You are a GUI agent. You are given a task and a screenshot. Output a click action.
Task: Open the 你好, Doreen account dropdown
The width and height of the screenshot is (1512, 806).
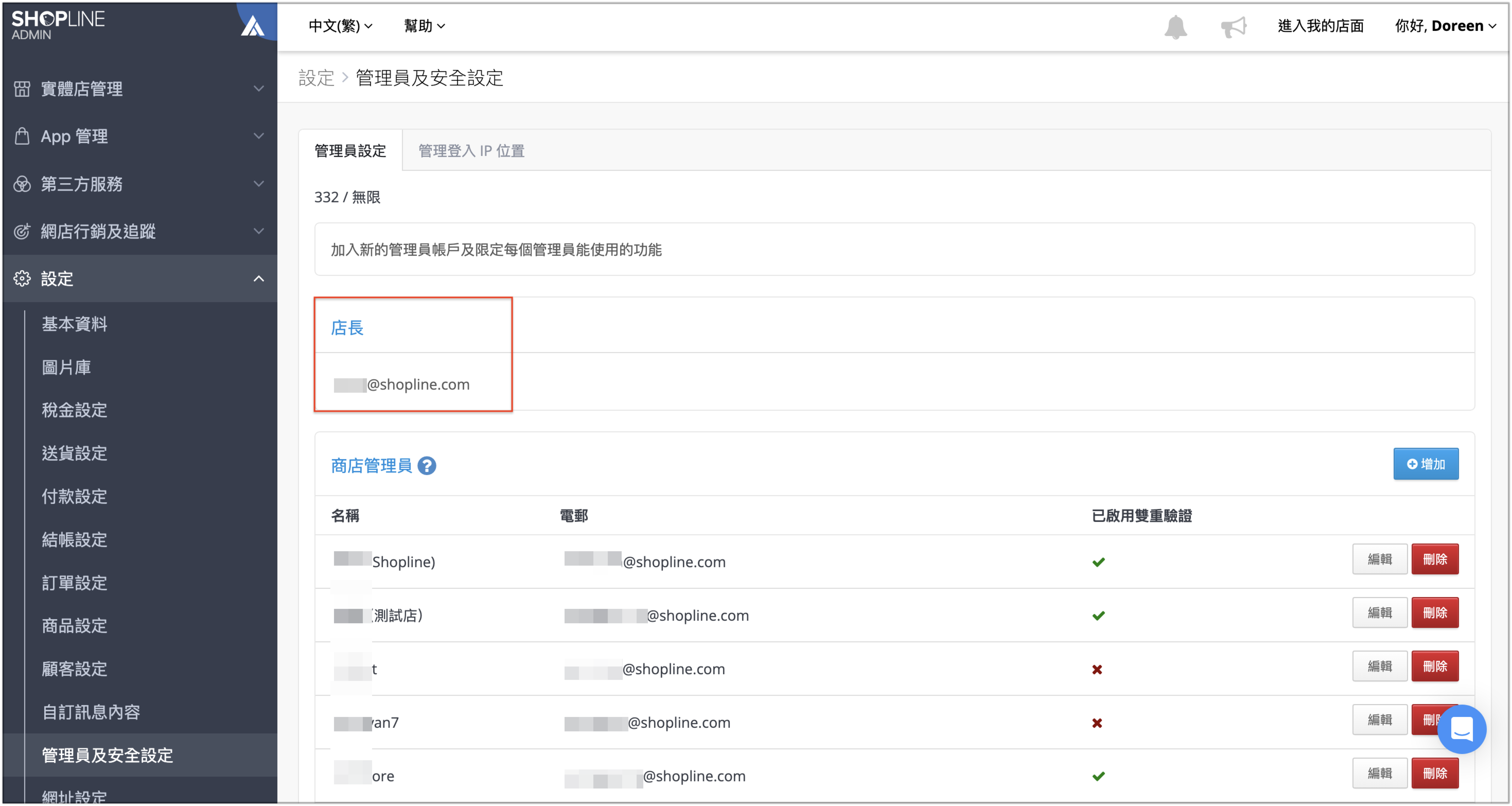tap(1445, 26)
